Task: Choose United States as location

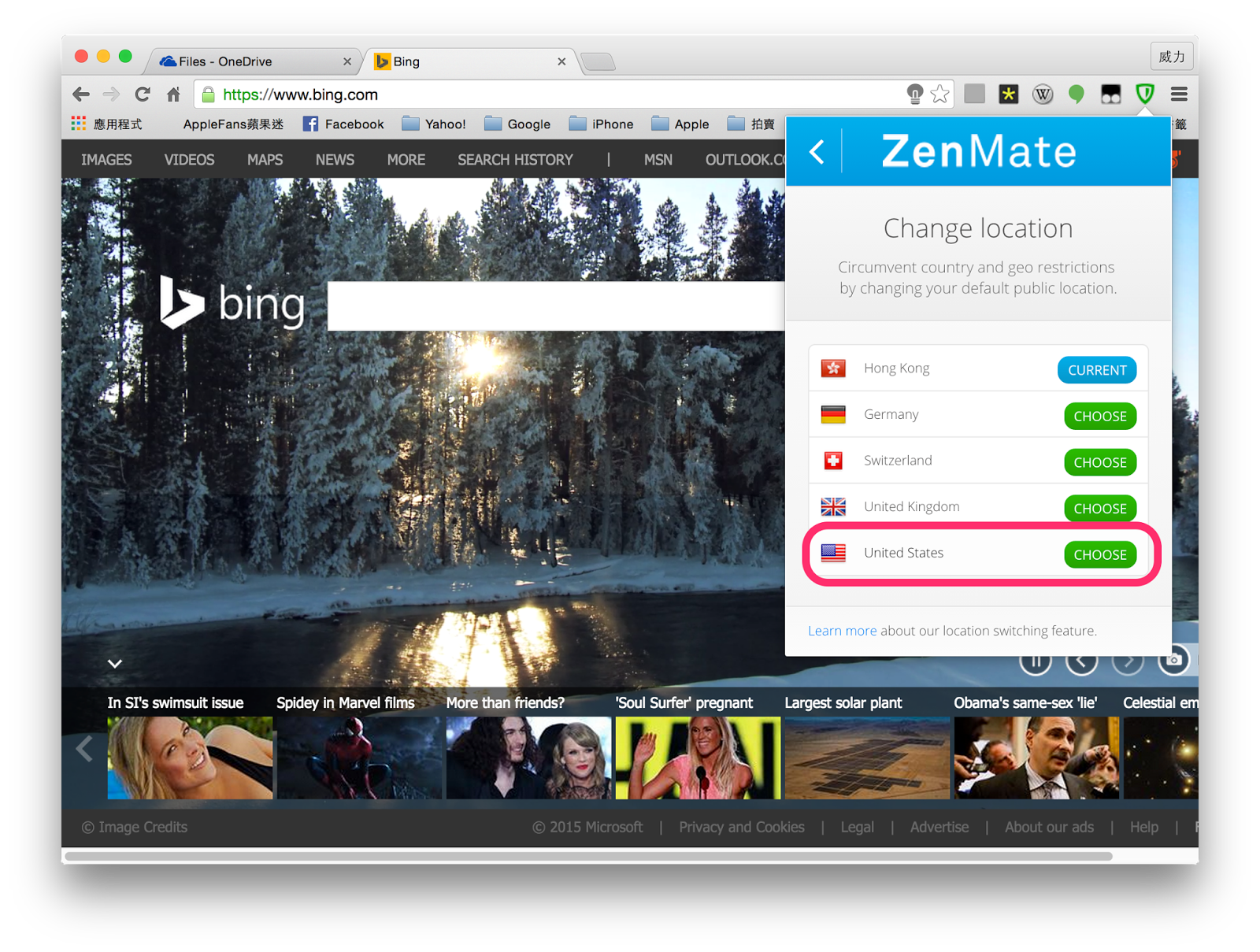Action: tap(1099, 554)
